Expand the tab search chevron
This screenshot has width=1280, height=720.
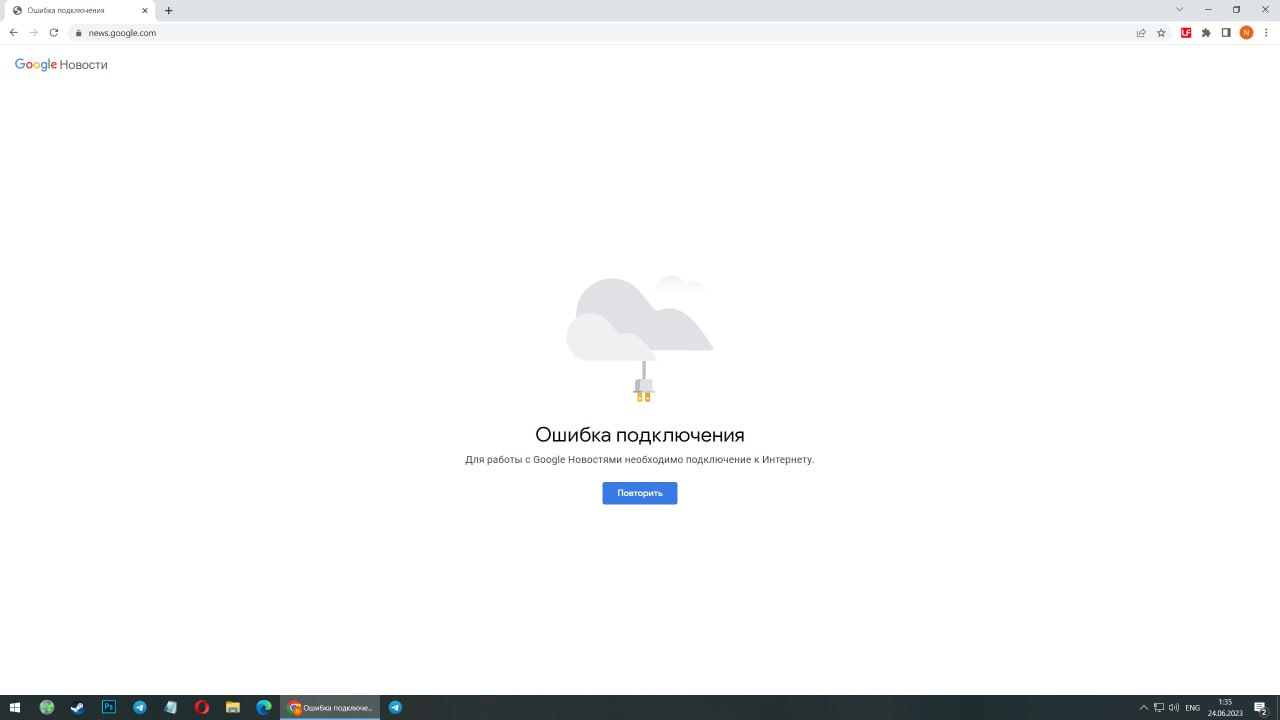click(x=1179, y=10)
